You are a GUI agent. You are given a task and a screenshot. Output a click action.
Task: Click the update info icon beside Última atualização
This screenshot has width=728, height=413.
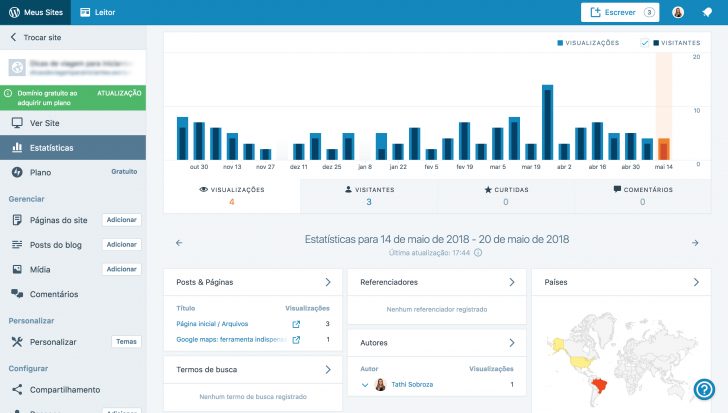pos(478,253)
